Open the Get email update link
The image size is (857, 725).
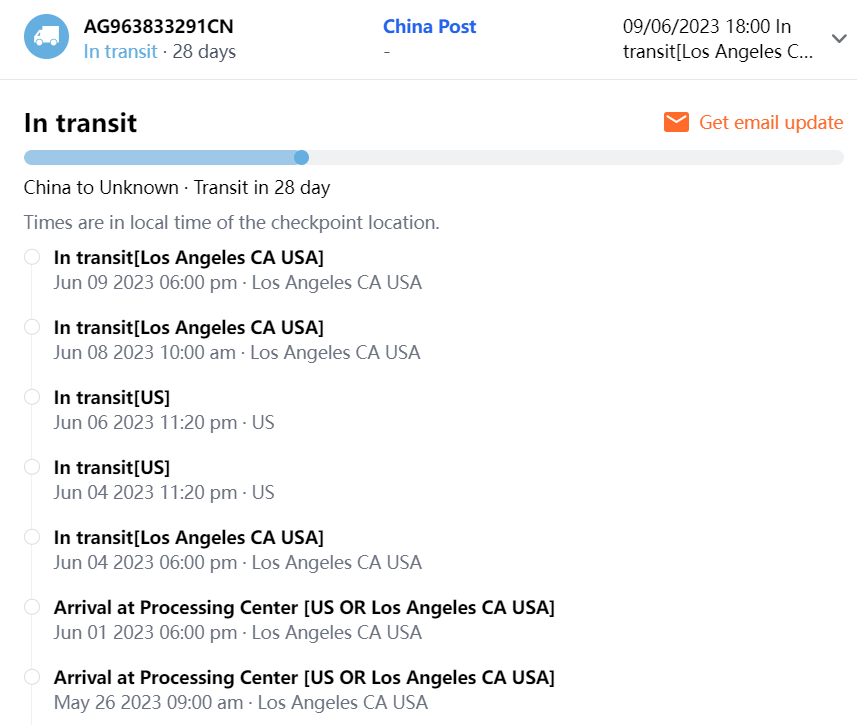point(770,122)
